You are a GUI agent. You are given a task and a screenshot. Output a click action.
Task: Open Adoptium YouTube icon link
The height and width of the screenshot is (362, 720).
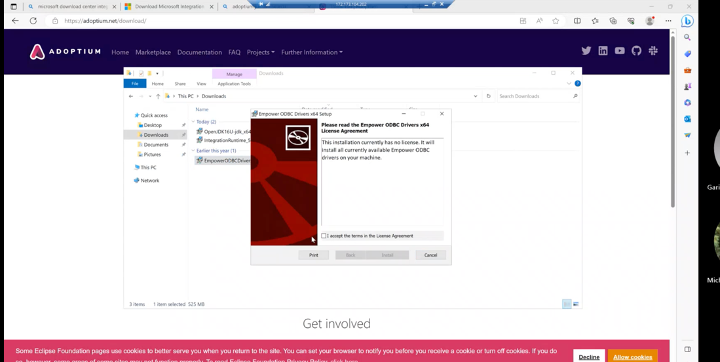(619, 51)
